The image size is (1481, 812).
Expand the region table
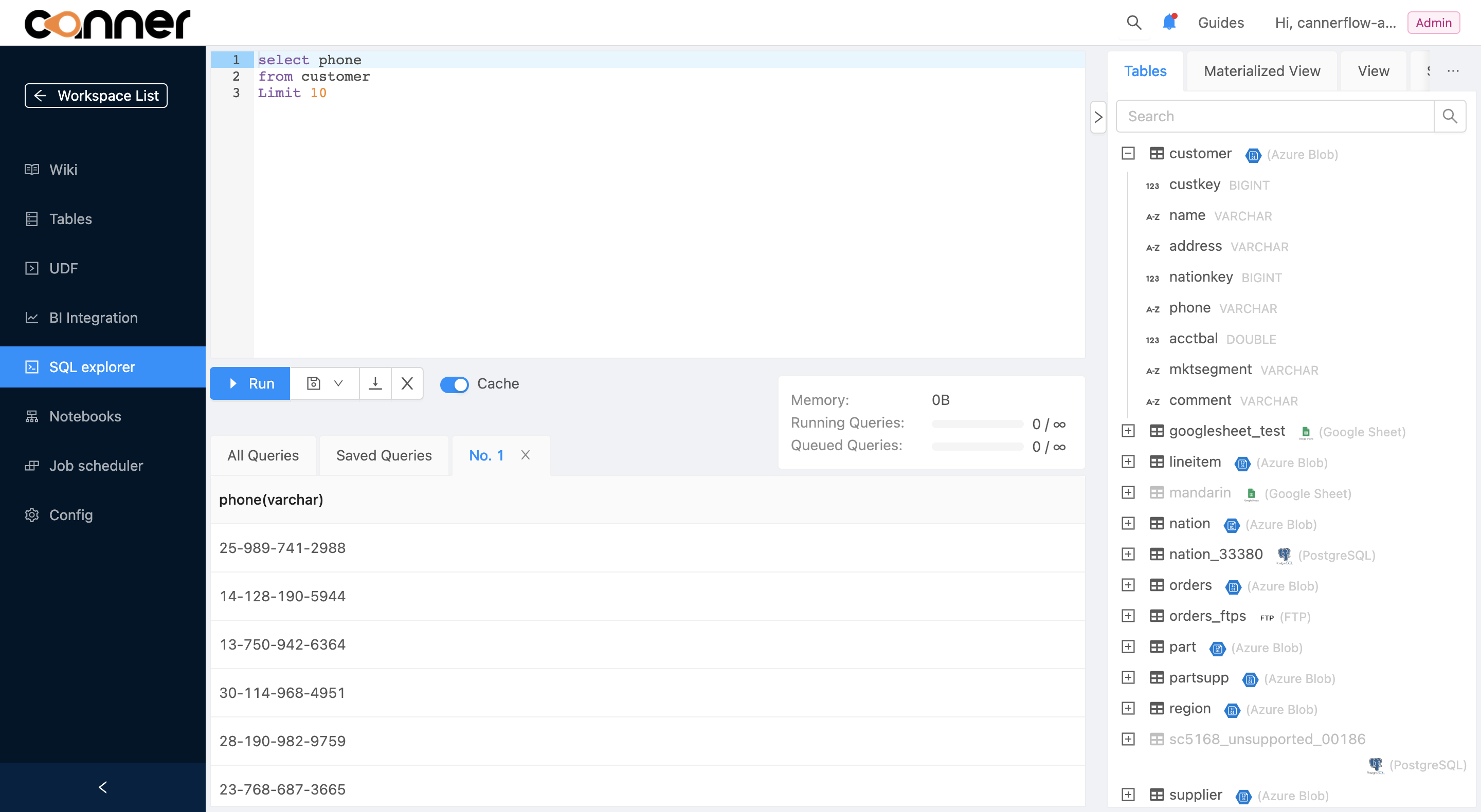[1128, 709]
